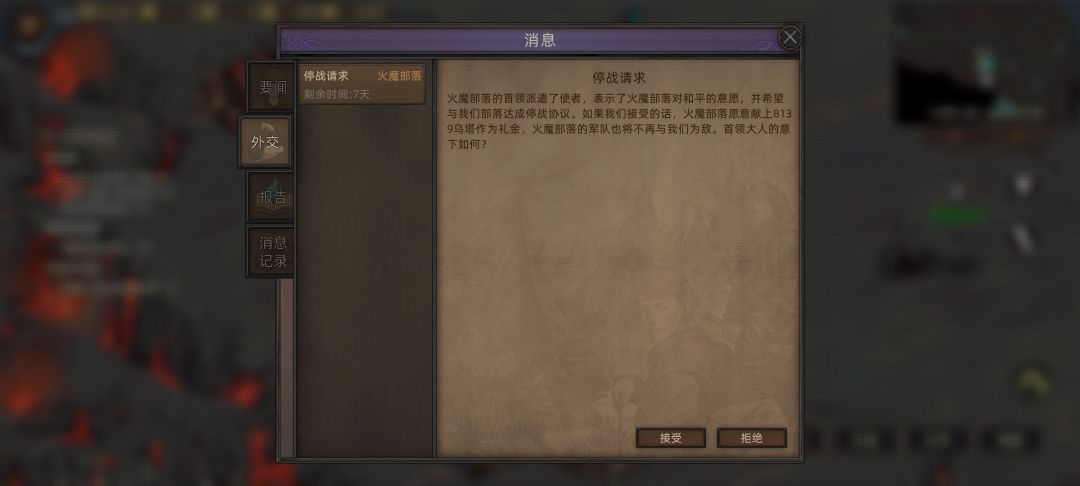The height and width of the screenshot is (486, 1080).
Task: Open the 要闻 news tab
Action: pyautogui.click(x=271, y=87)
